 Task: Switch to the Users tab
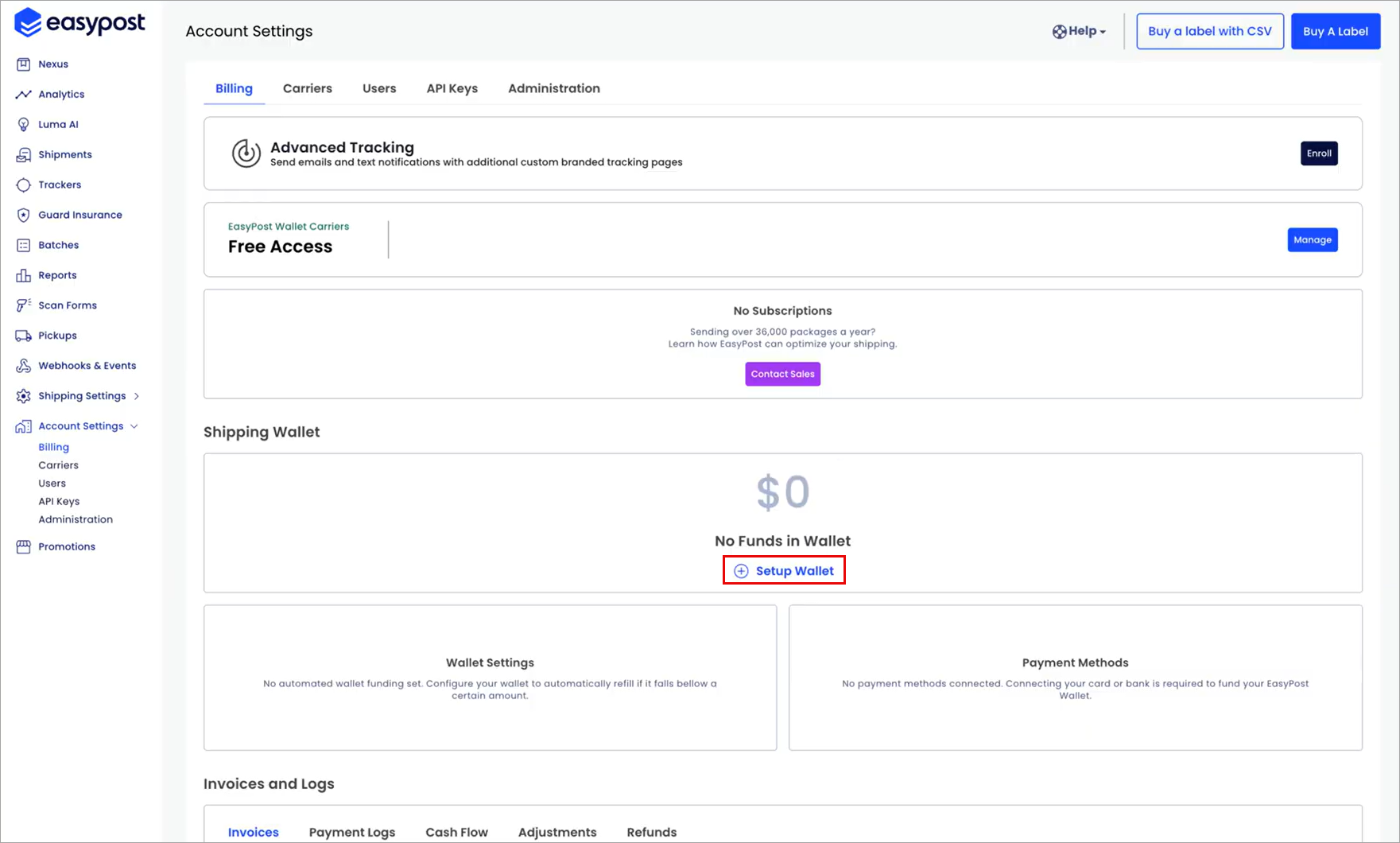(x=379, y=88)
